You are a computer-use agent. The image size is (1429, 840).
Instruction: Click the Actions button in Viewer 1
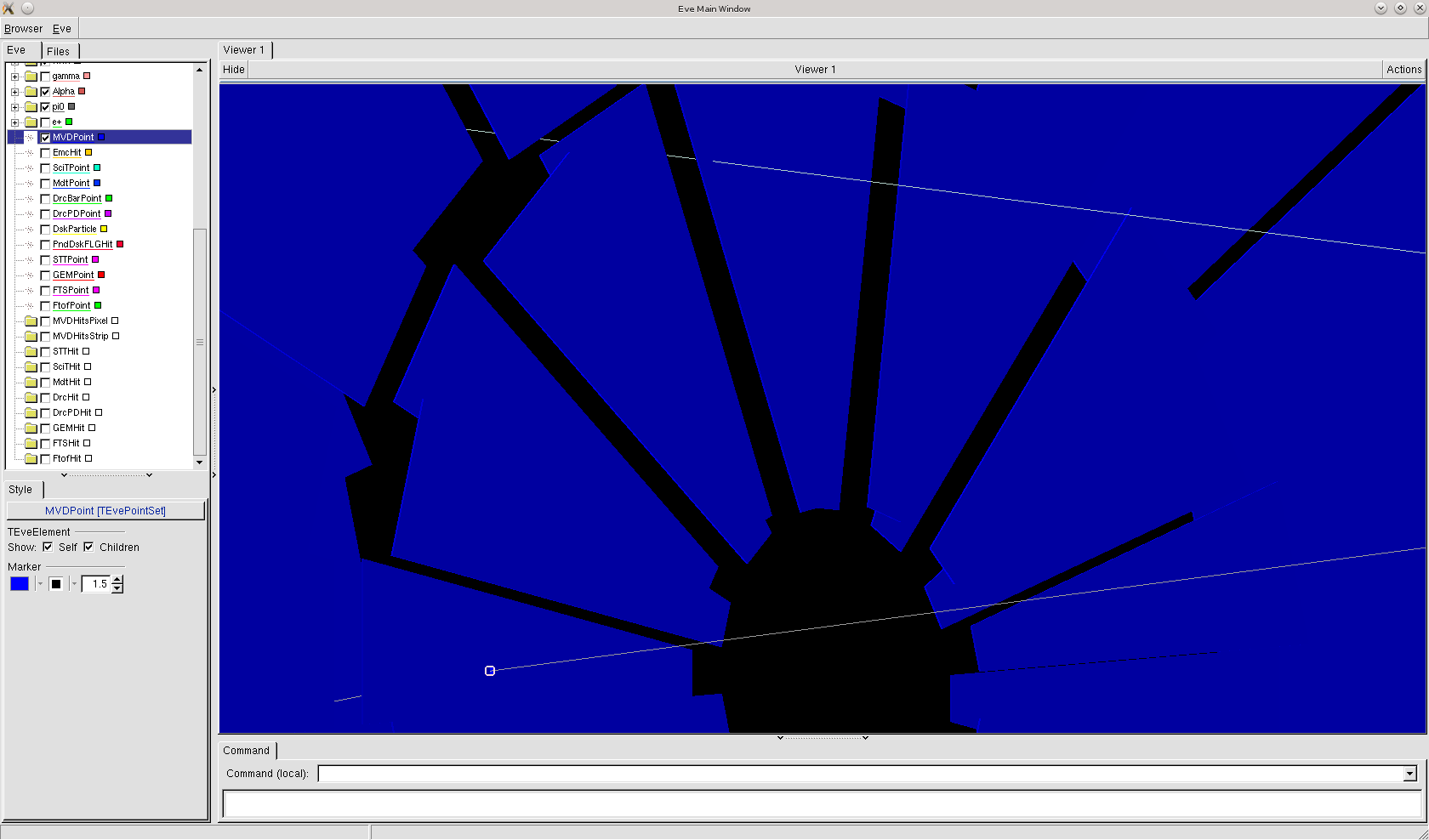pyautogui.click(x=1403, y=70)
